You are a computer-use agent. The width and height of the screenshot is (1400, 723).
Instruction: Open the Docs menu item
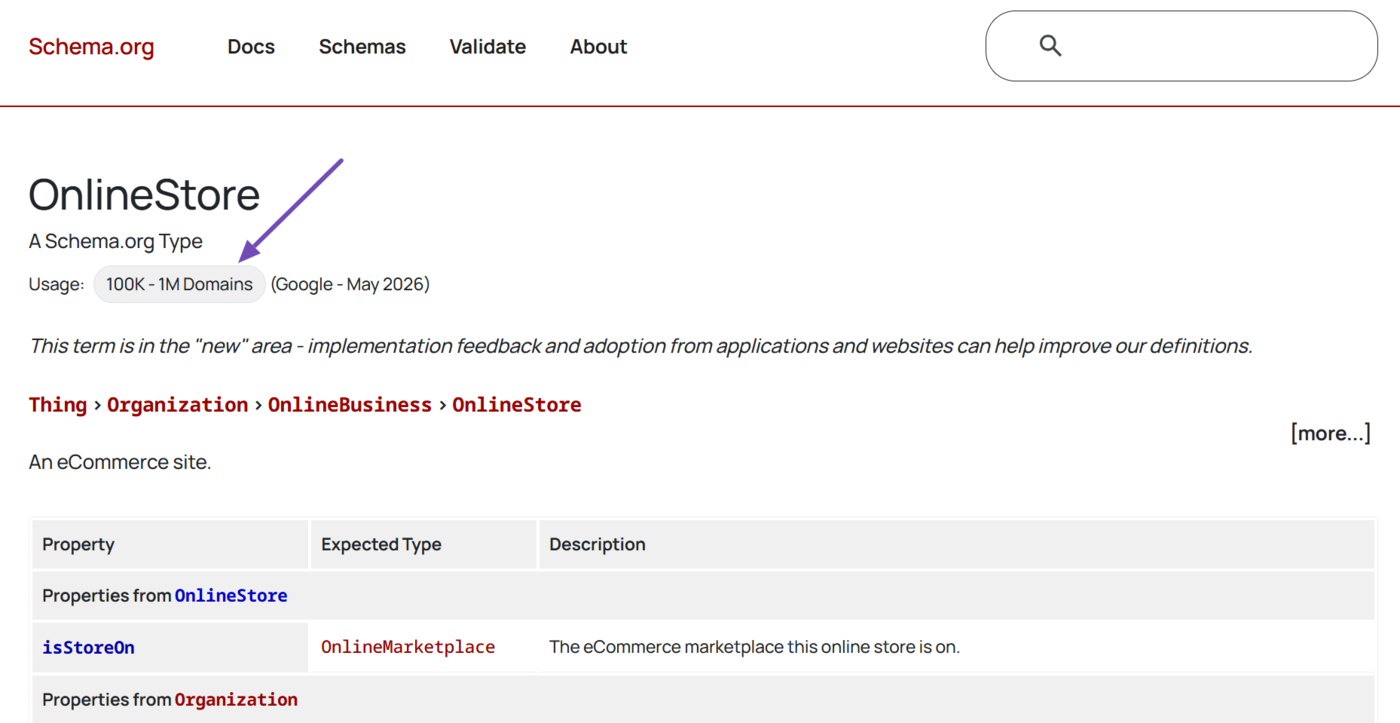[x=251, y=46]
